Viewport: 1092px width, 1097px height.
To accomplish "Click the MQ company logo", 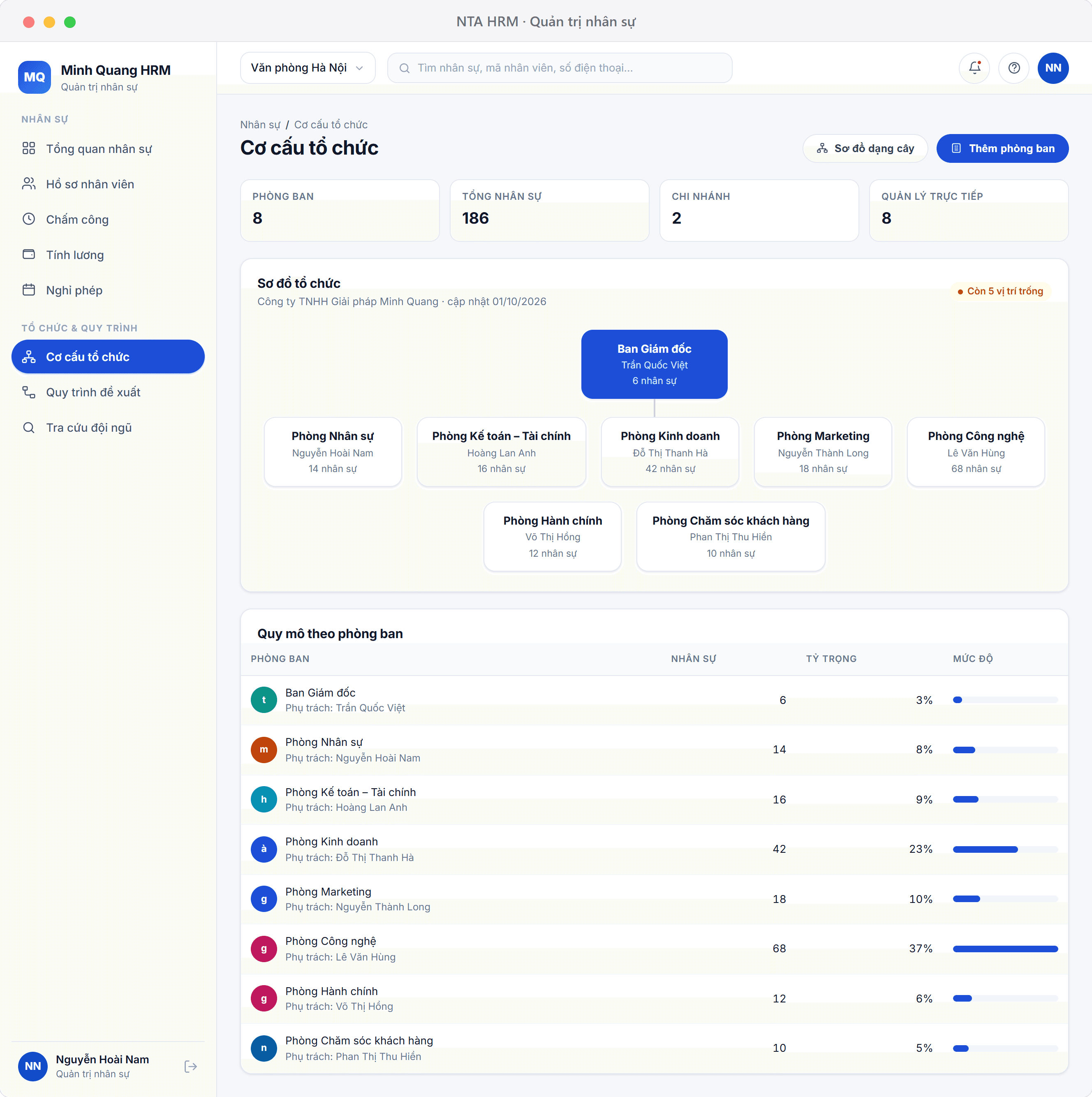I will pos(35,77).
